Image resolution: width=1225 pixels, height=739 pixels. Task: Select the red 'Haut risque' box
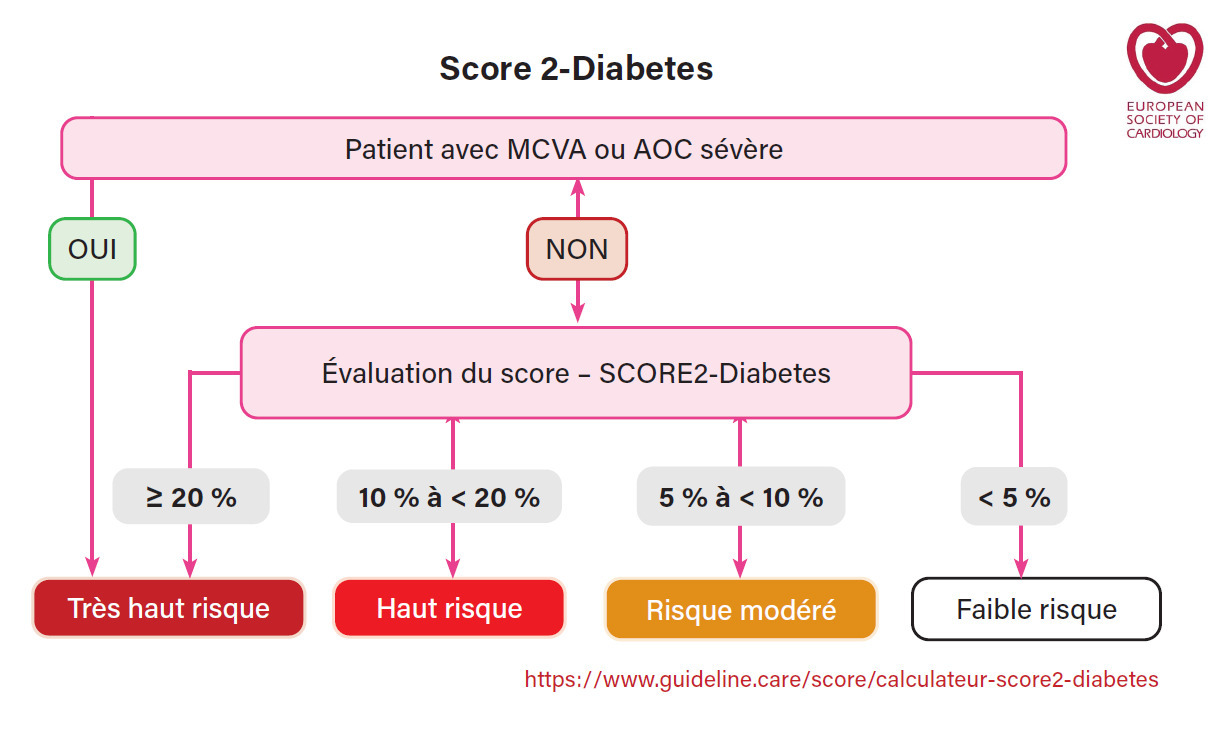tap(449, 608)
